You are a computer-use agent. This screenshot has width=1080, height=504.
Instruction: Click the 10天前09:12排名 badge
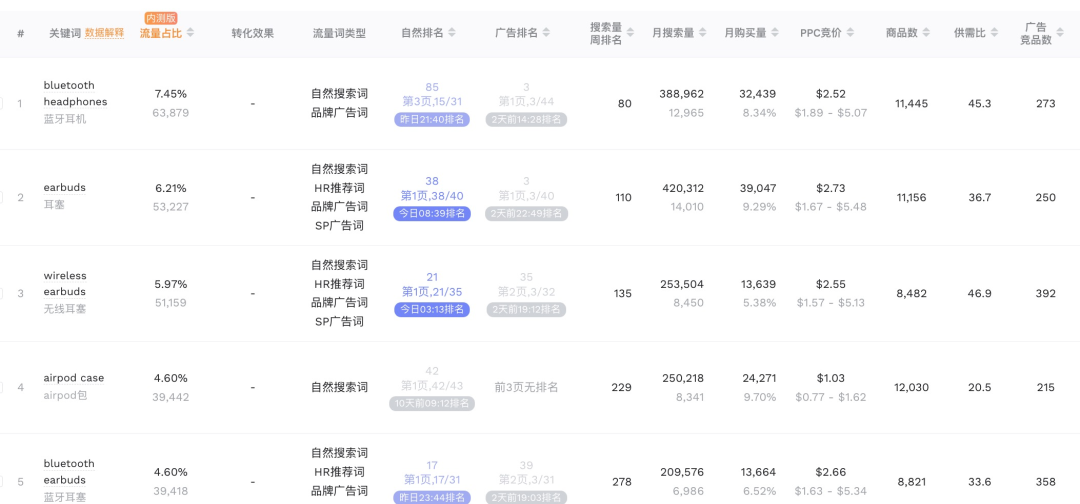(x=432, y=404)
